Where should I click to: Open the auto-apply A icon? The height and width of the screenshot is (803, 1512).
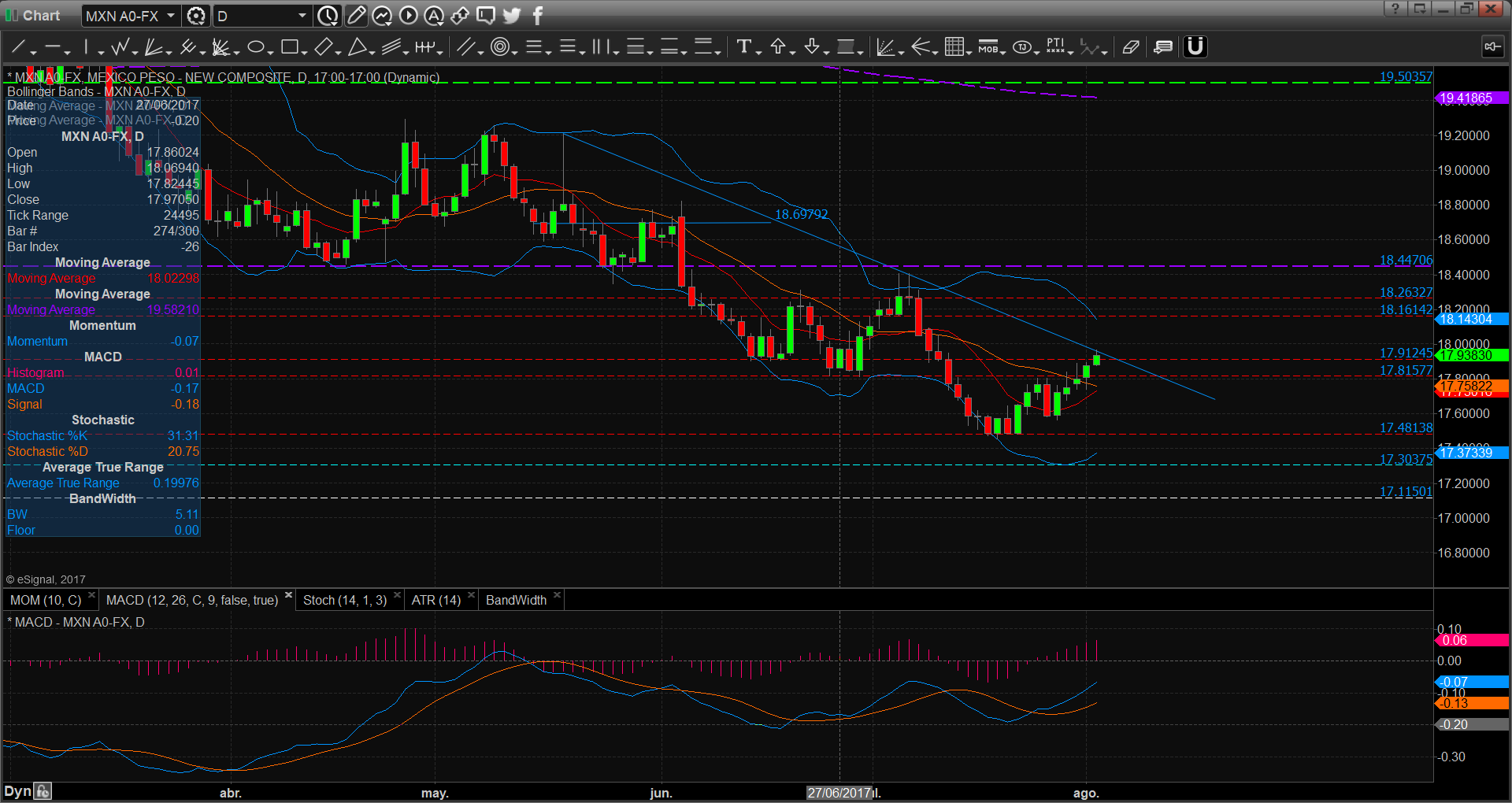(434, 16)
